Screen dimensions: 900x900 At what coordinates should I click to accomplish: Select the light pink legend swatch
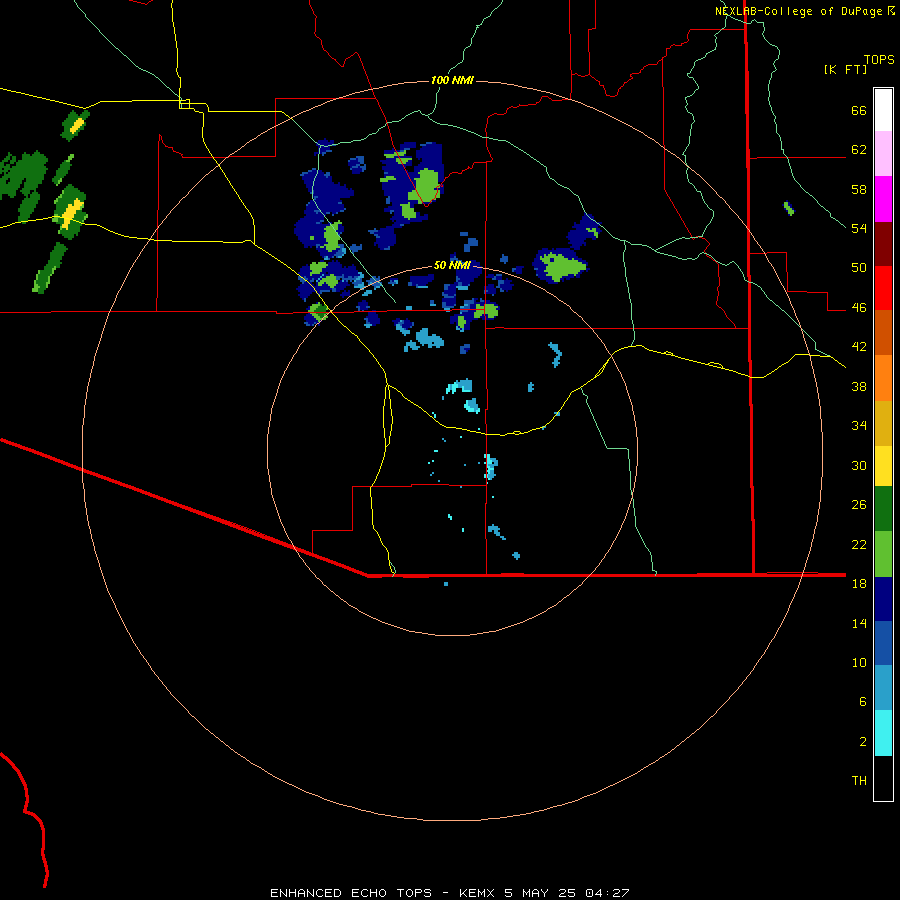883,154
